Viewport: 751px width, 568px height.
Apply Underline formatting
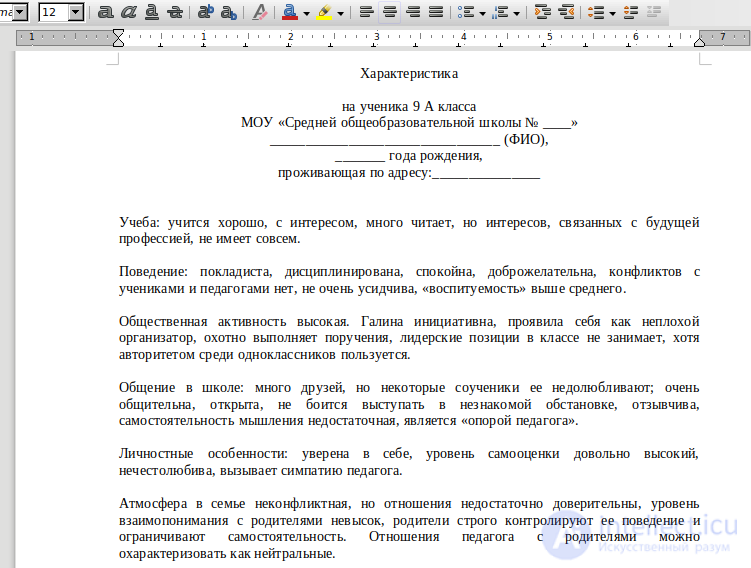coord(152,12)
